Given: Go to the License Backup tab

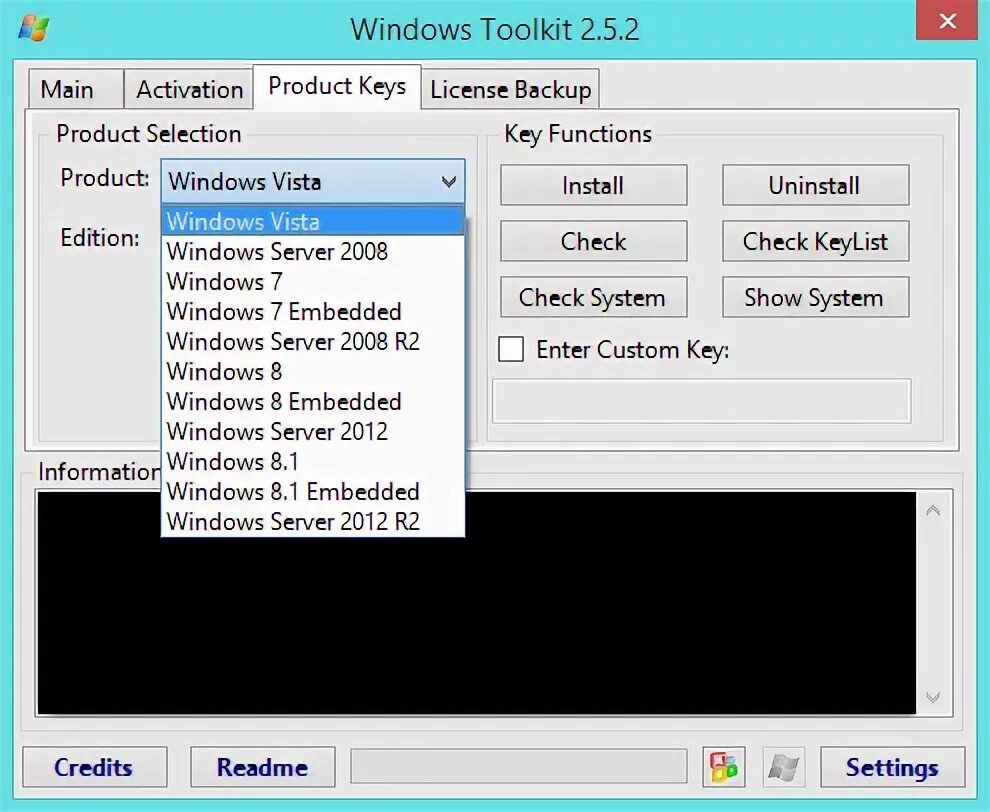Looking at the screenshot, I should [x=510, y=89].
